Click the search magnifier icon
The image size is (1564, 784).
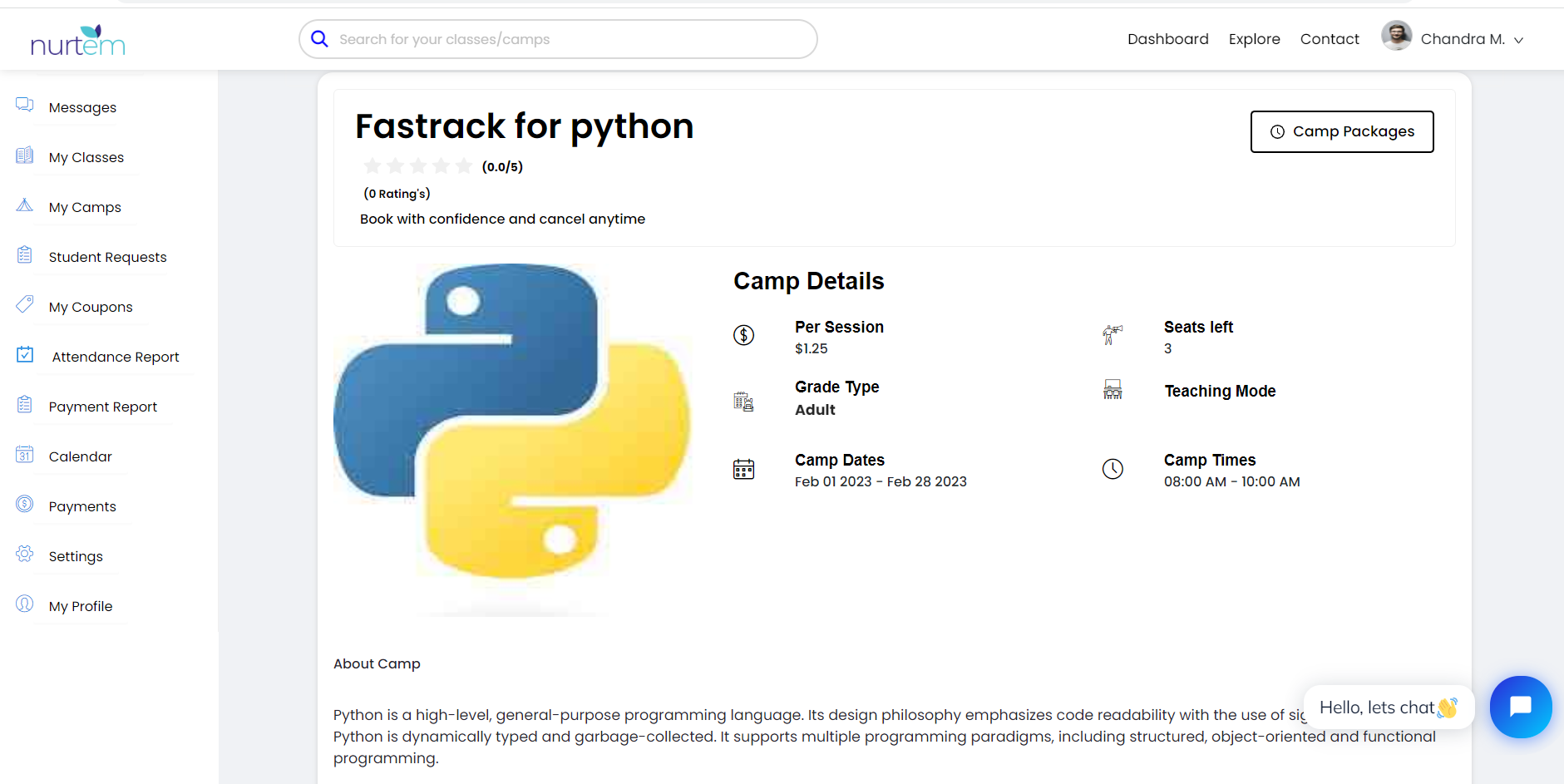pos(319,39)
